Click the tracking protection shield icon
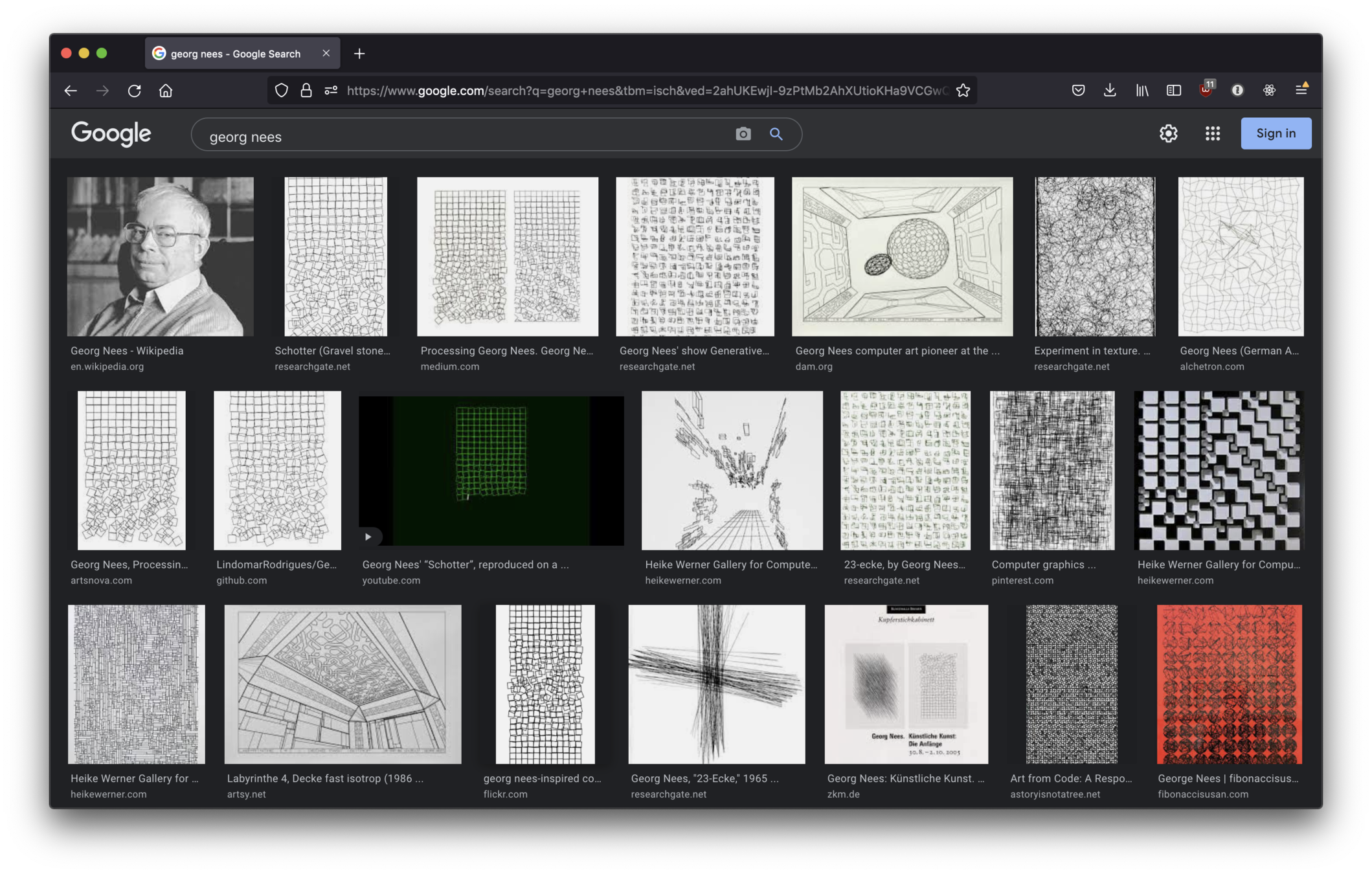The width and height of the screenshot is (1372, 874). coord(281,91)
